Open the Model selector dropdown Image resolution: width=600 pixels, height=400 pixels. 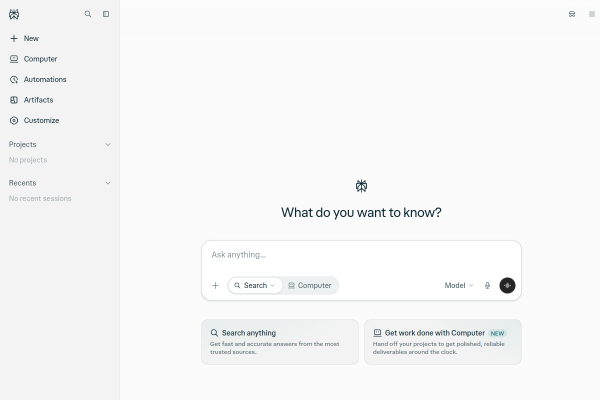coord(459,285)
